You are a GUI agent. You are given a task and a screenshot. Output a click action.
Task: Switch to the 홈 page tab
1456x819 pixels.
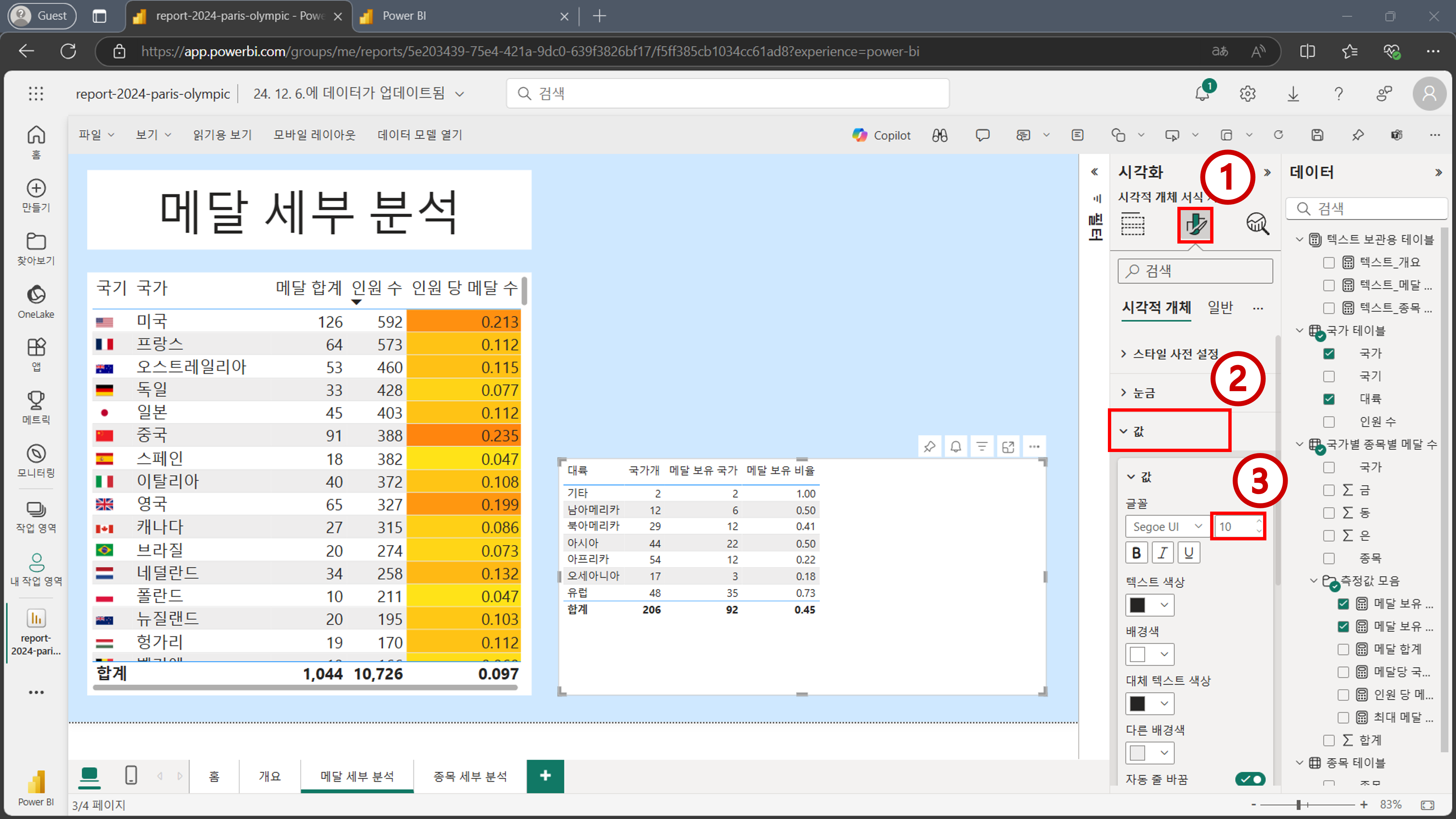214,776
